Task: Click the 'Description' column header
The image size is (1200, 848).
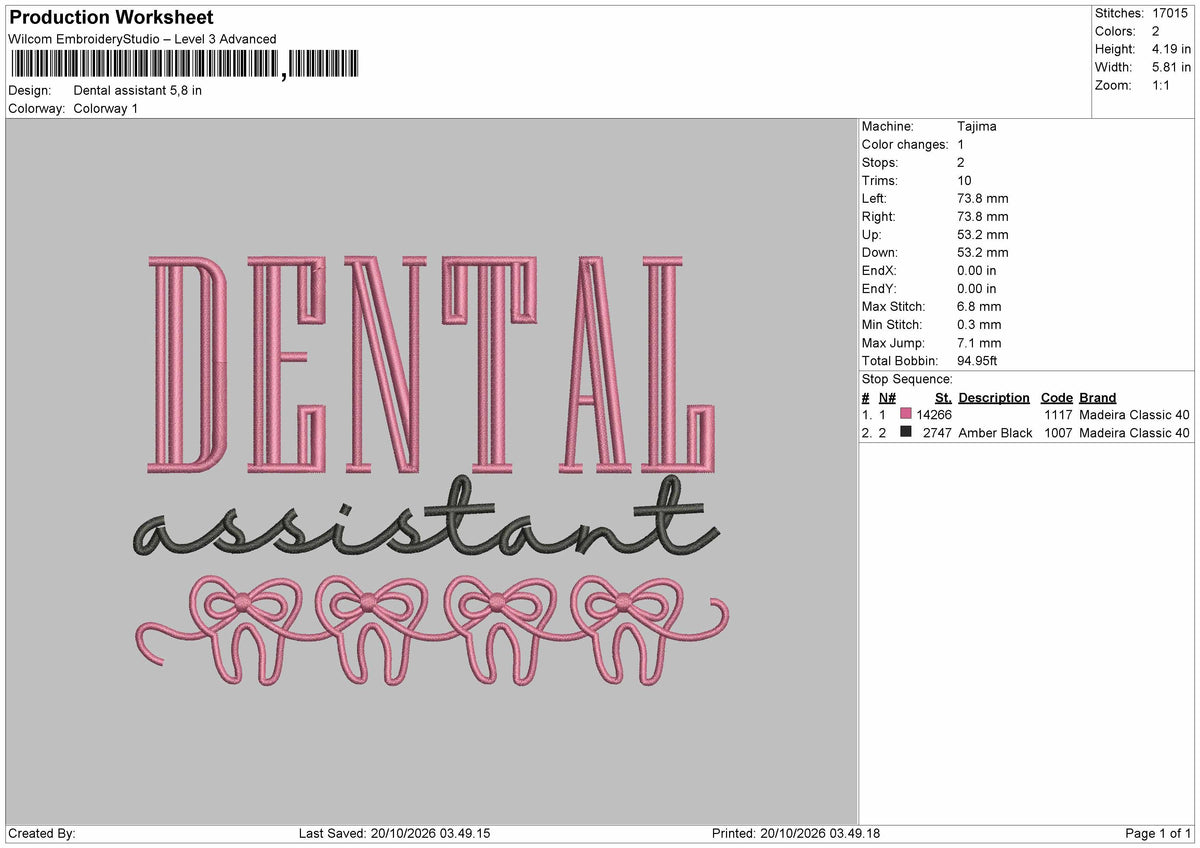Action: [994, 397]
